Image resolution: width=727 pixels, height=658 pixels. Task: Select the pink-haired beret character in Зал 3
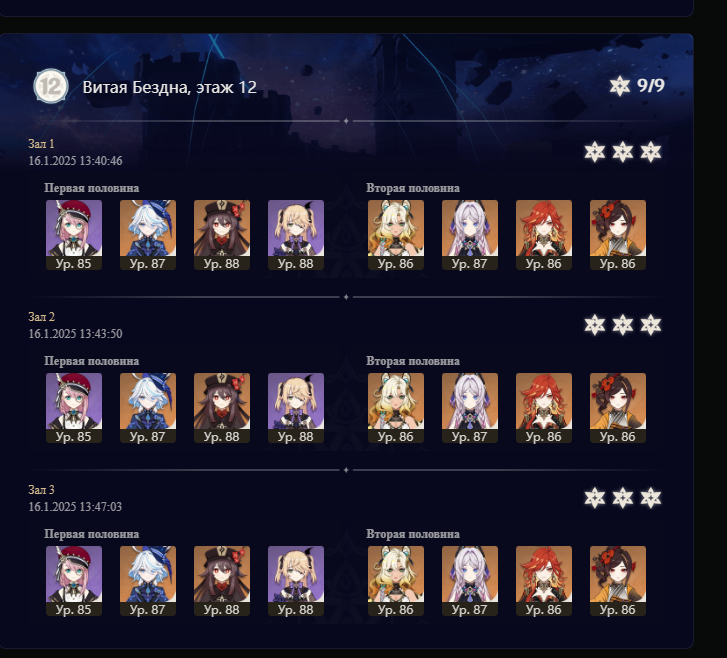(x=74, y=581)
